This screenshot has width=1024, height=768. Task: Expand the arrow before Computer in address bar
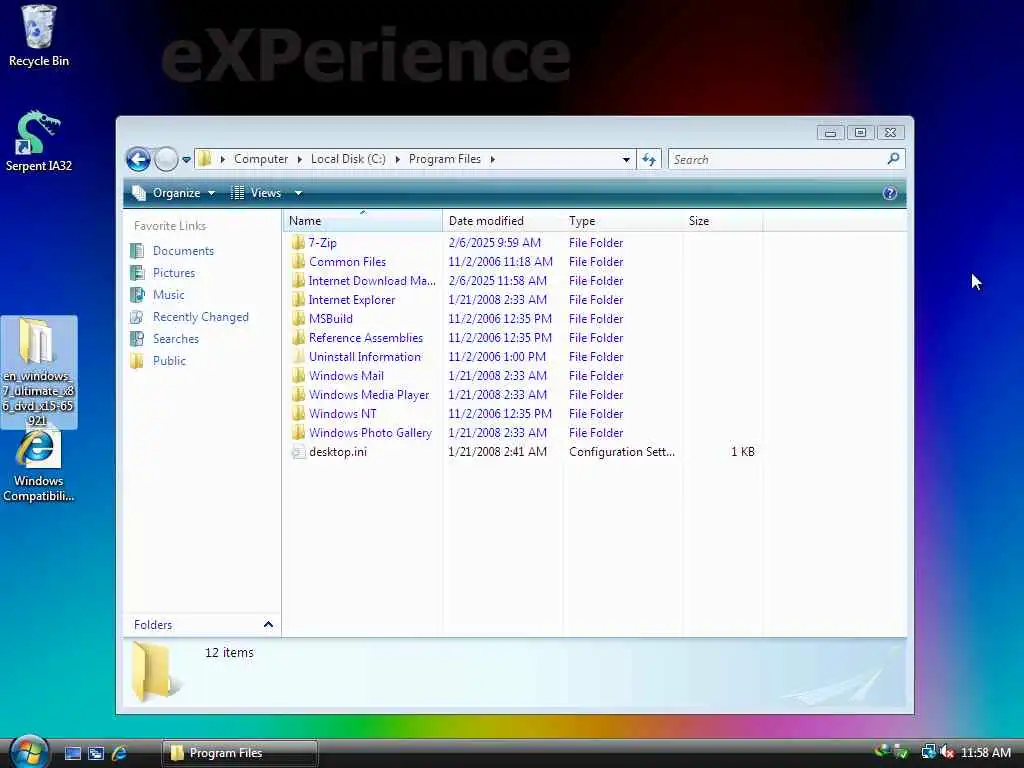pos(223,159)
